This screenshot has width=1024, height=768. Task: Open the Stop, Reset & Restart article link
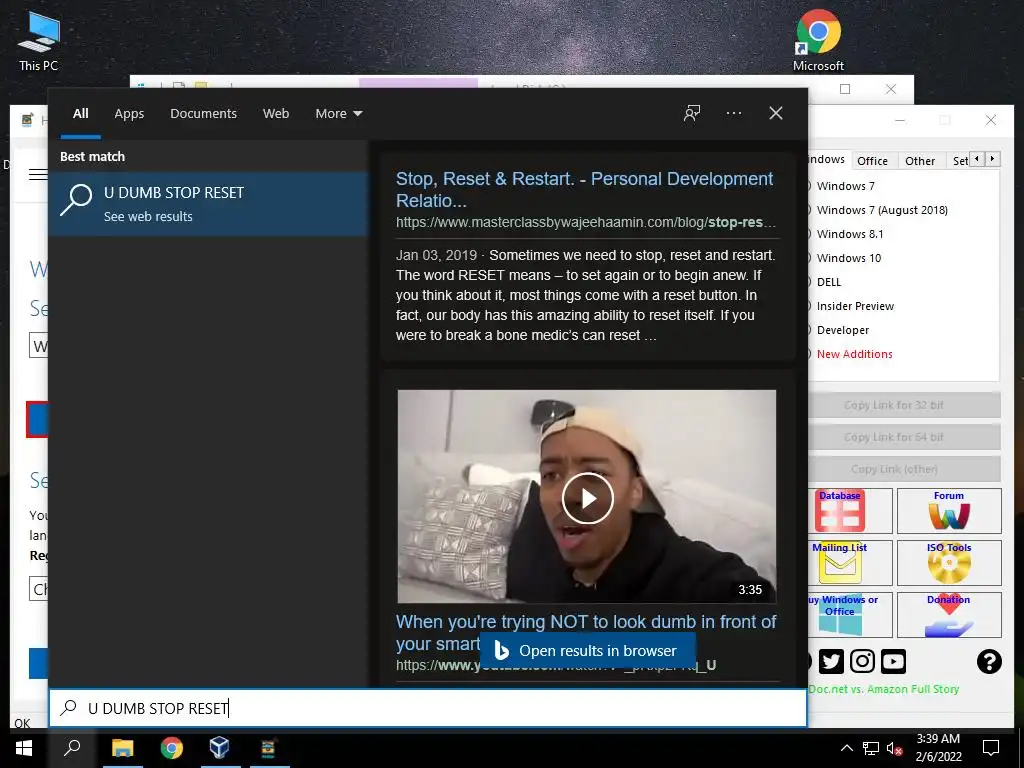tap(584, 189)
